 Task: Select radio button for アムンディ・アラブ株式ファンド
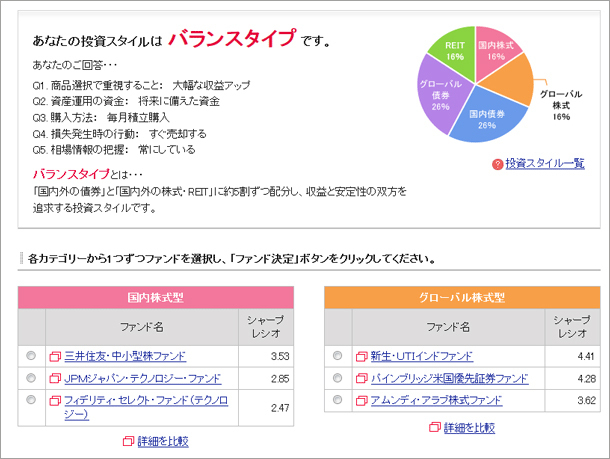[x=337, y=399]
